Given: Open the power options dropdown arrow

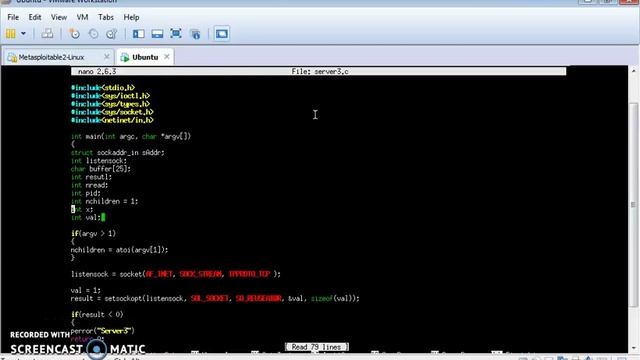Looking at the screenshot, I should tap(23, 34).
